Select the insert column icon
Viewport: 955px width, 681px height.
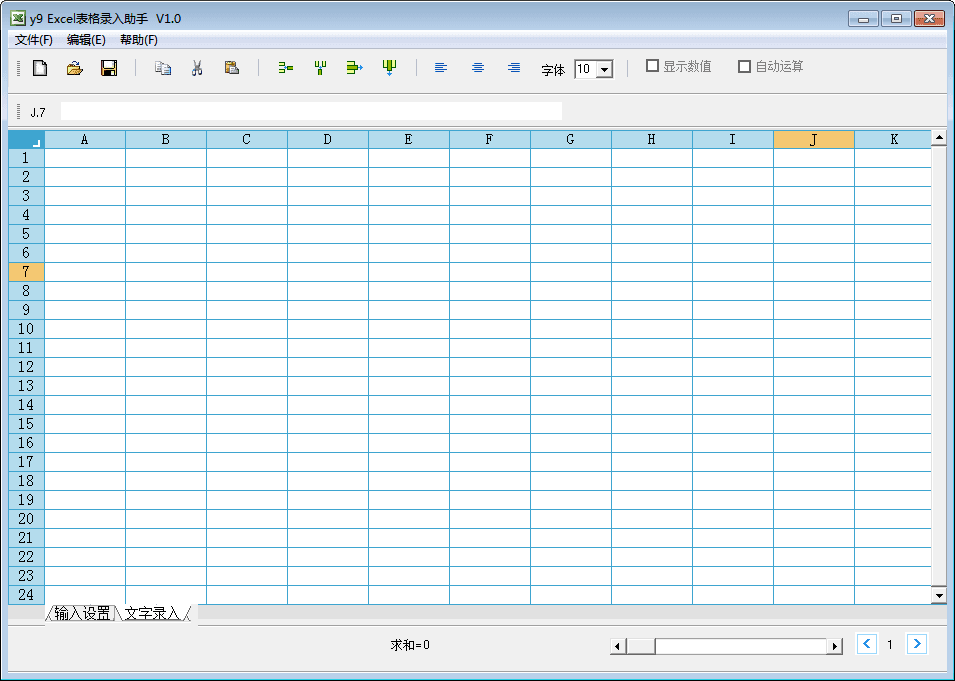pos(319,67)
